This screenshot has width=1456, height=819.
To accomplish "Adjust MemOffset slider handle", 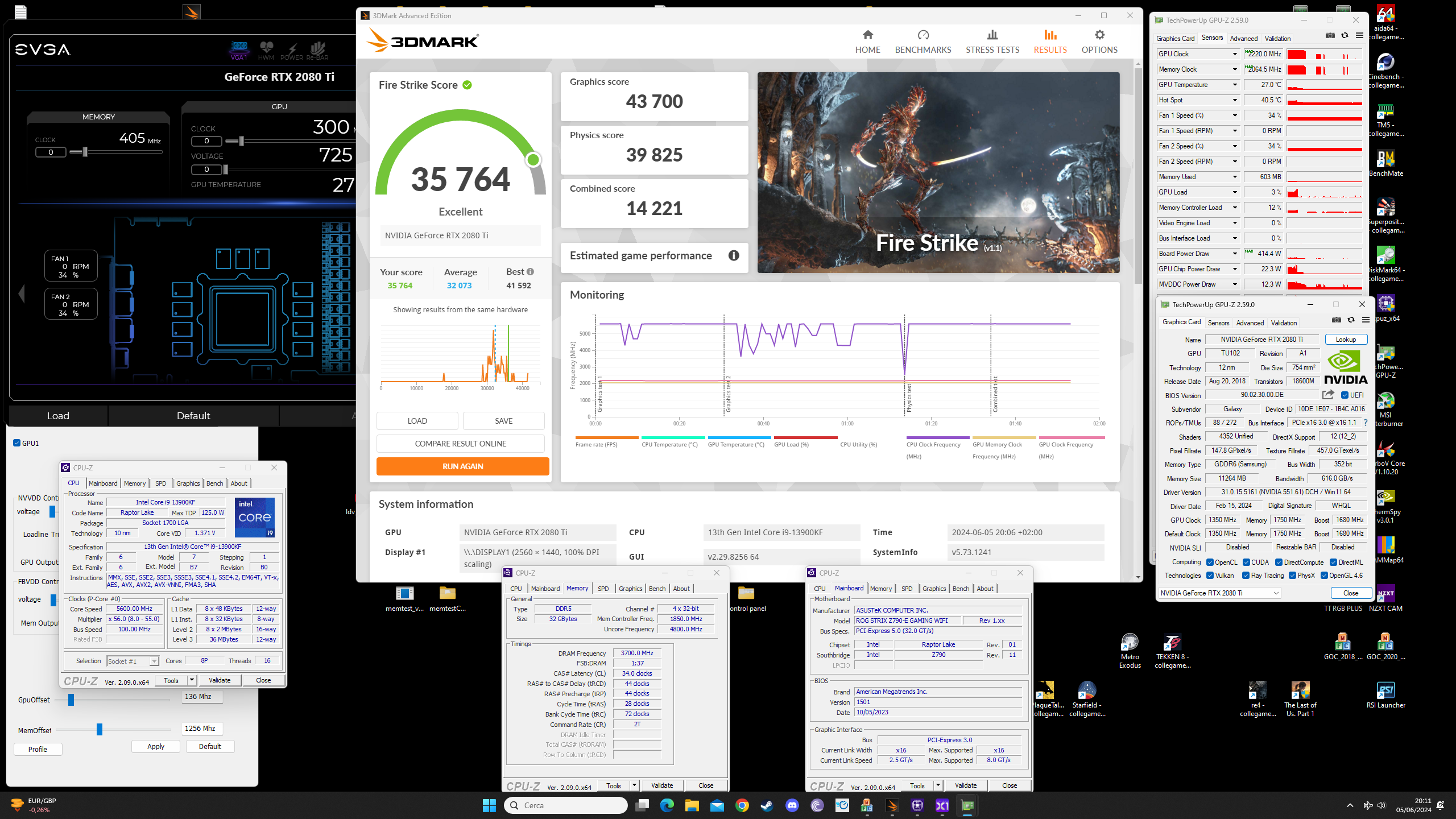I will 99,729.
